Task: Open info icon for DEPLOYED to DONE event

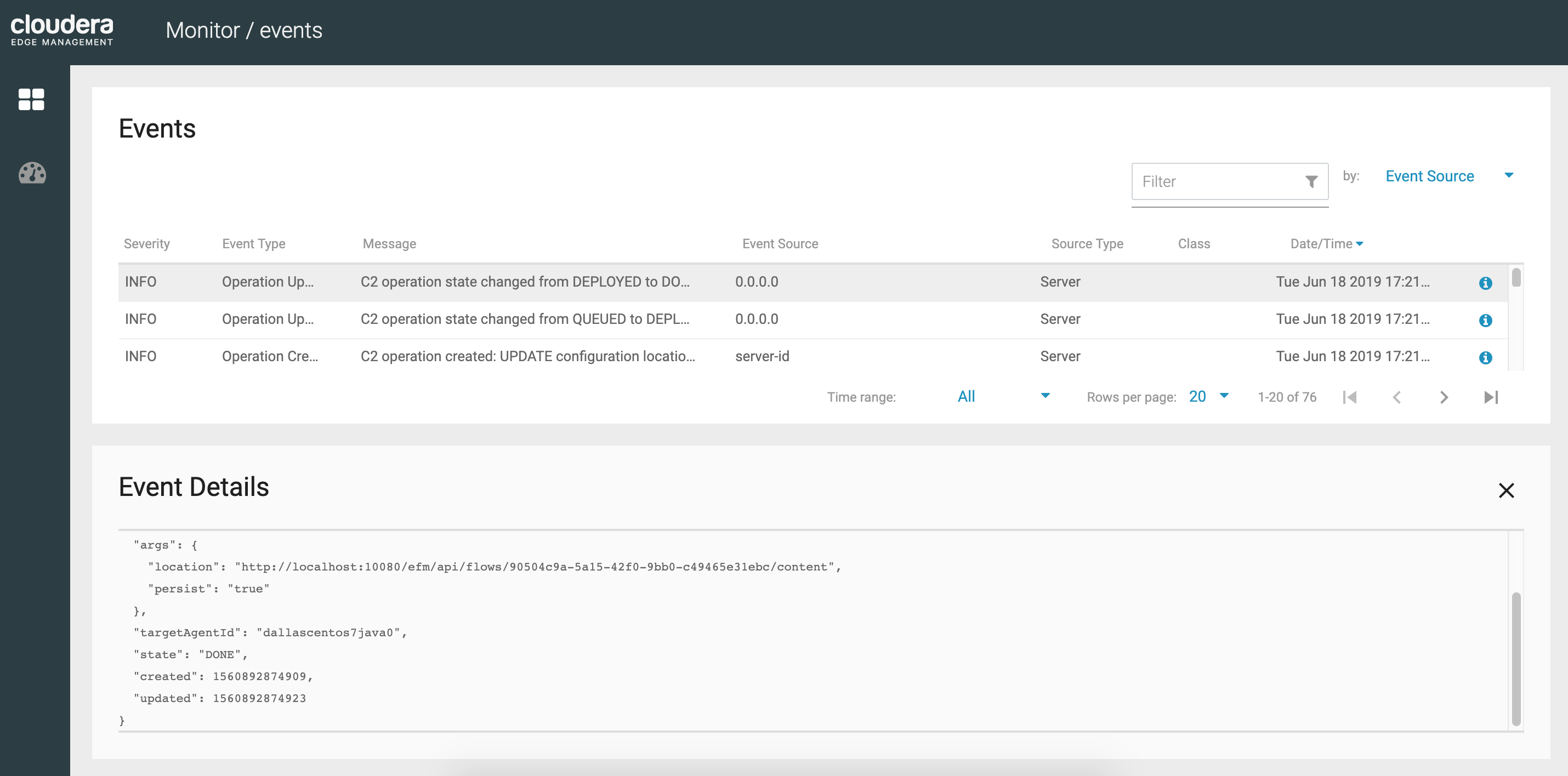Action: 1485,283
